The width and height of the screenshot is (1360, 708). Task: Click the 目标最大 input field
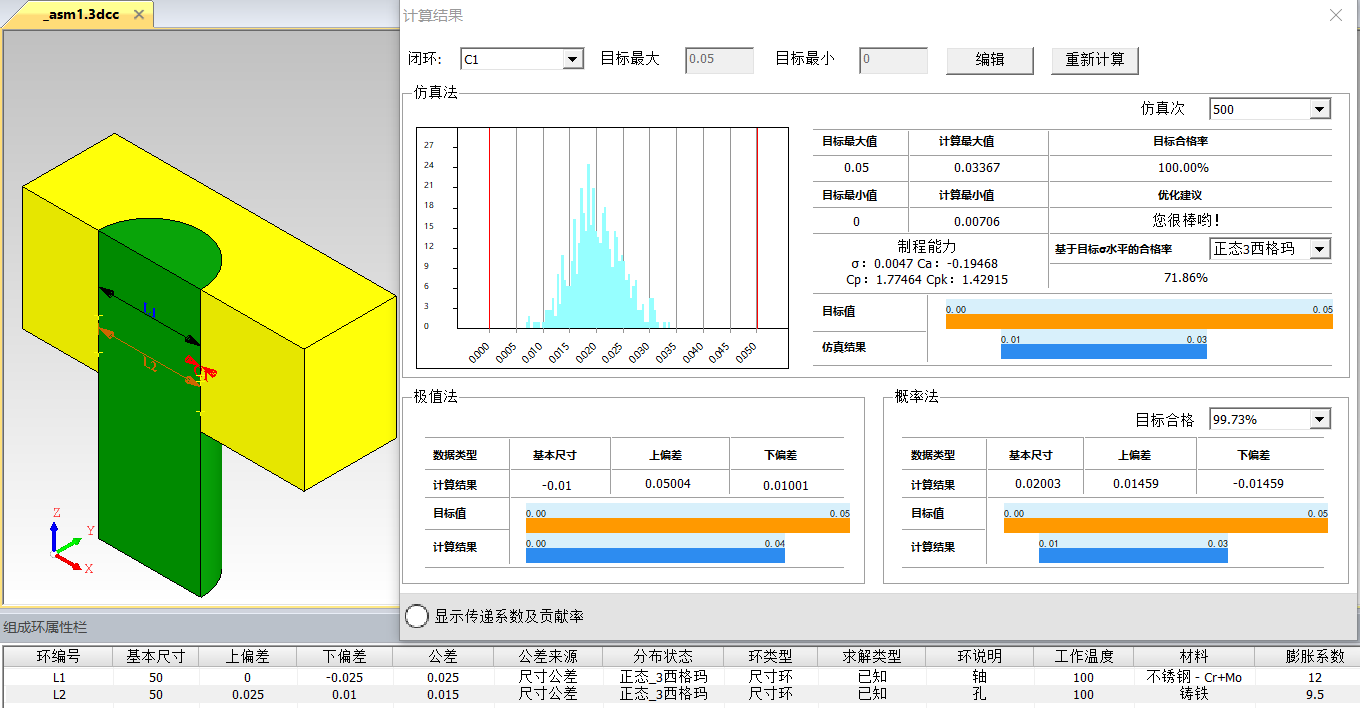tap(719, 59)
